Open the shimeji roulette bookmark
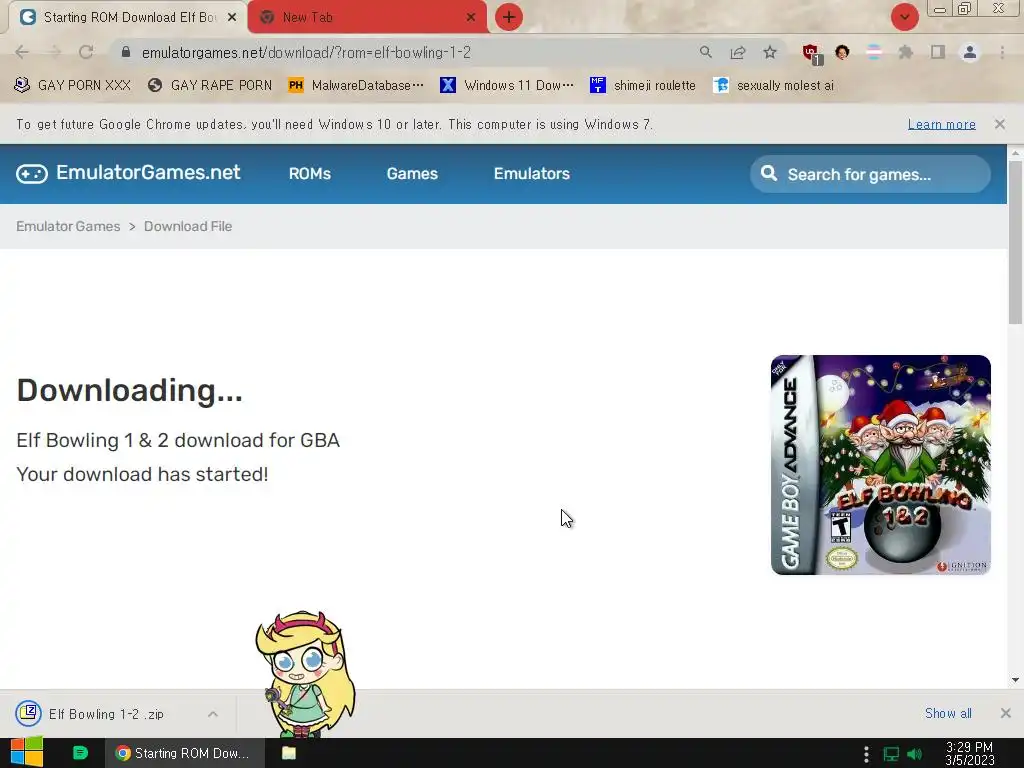The width and height of the screenshot is (1024, 768). [643, 85]
